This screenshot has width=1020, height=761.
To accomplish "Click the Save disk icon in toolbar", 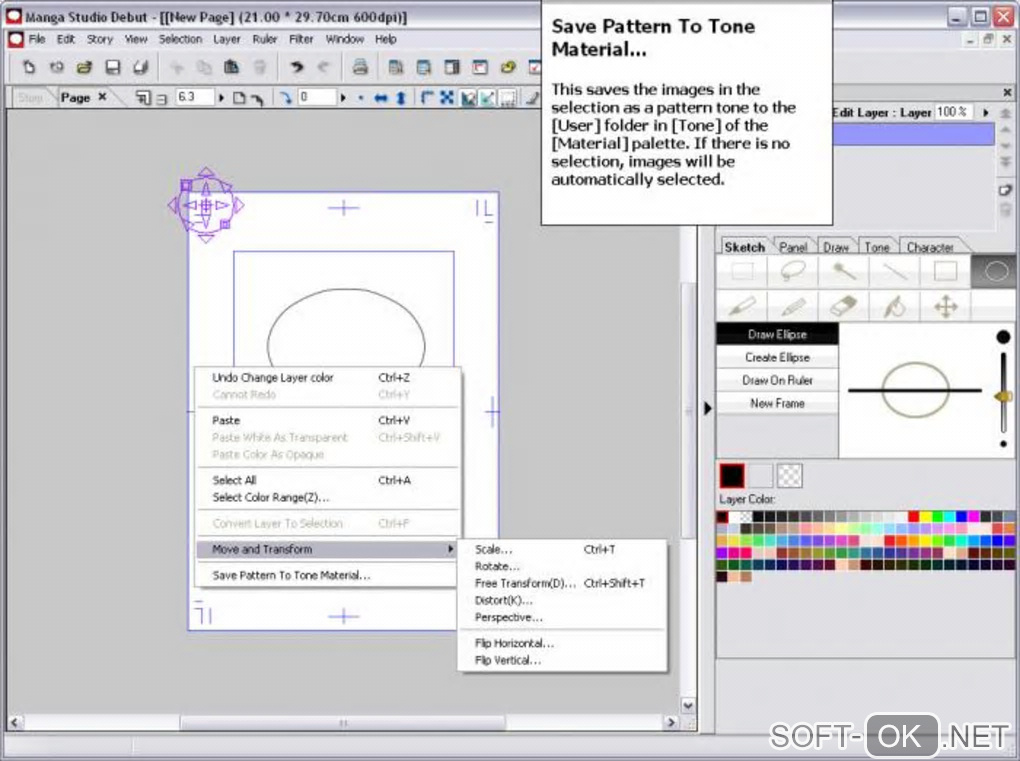I will coord(112,68).
